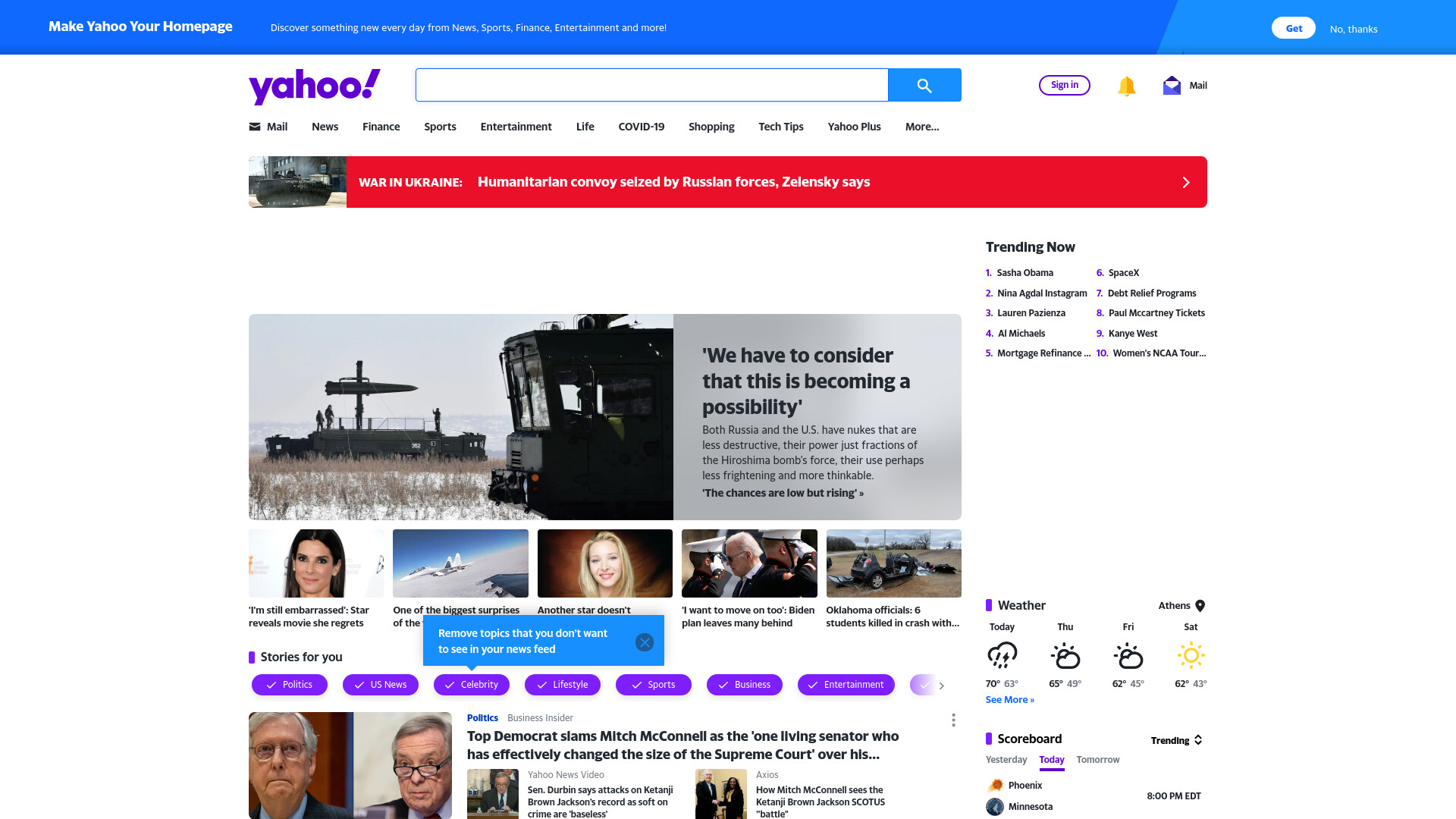This screenshot has height=819, width=1456.
Task: Close the remove topics tooltip
Action: [645, 642]
